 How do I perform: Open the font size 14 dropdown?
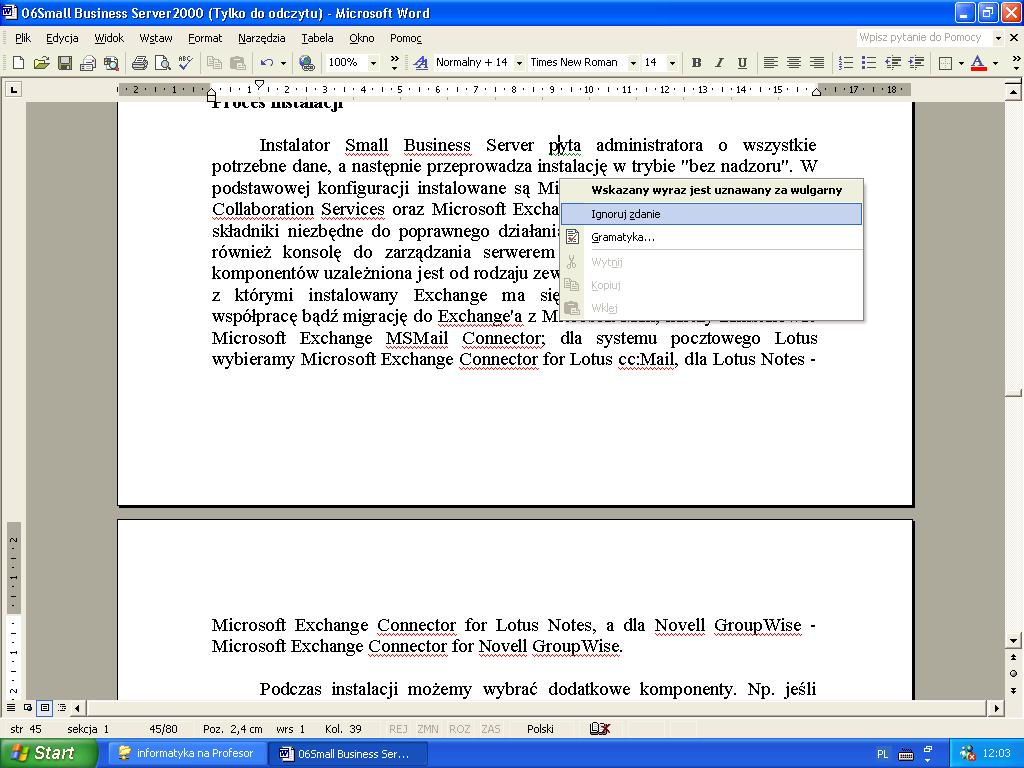[672, 63]
